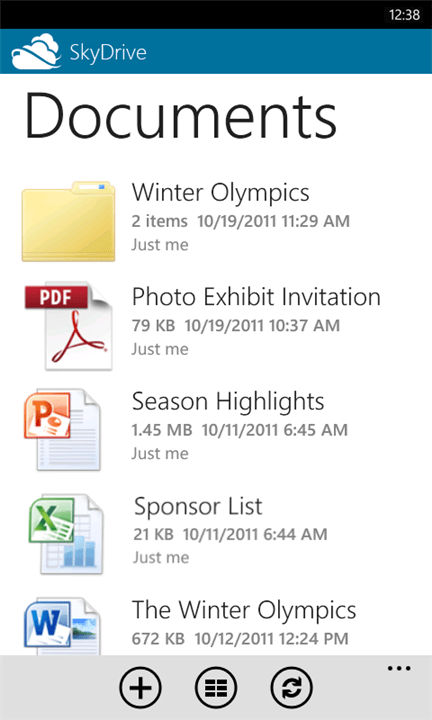Tap the SkyDrive header title text
Image resolution: width=432 pixels, height=720 pixels.
point(108,52)
